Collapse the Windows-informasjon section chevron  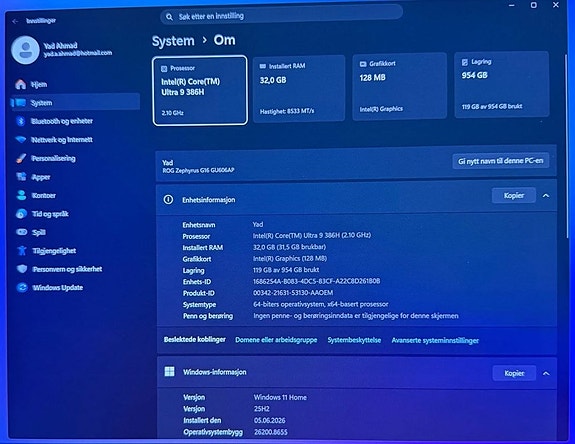pos(546,373)
